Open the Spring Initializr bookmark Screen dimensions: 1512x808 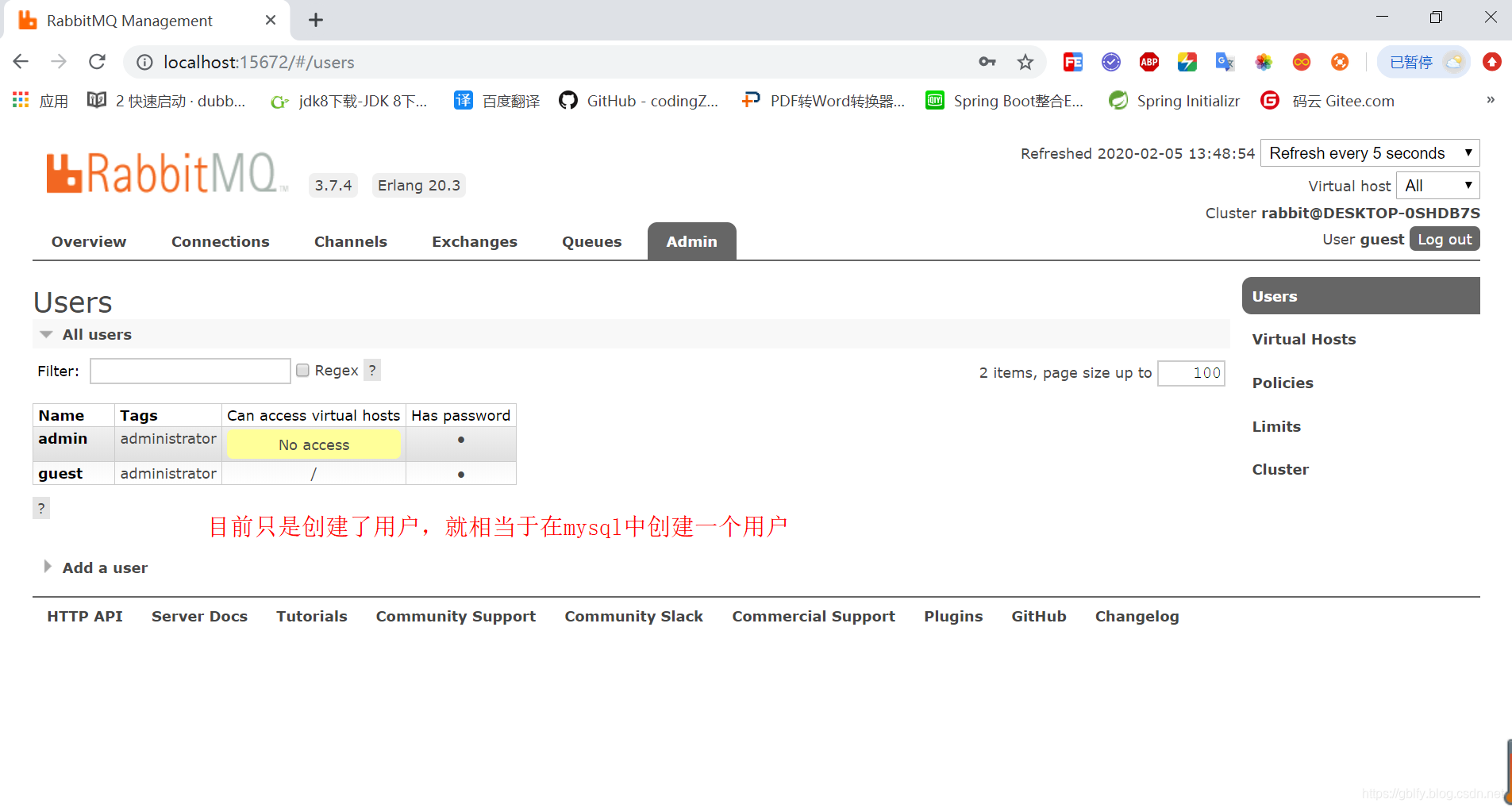(x=1175, y=101)
